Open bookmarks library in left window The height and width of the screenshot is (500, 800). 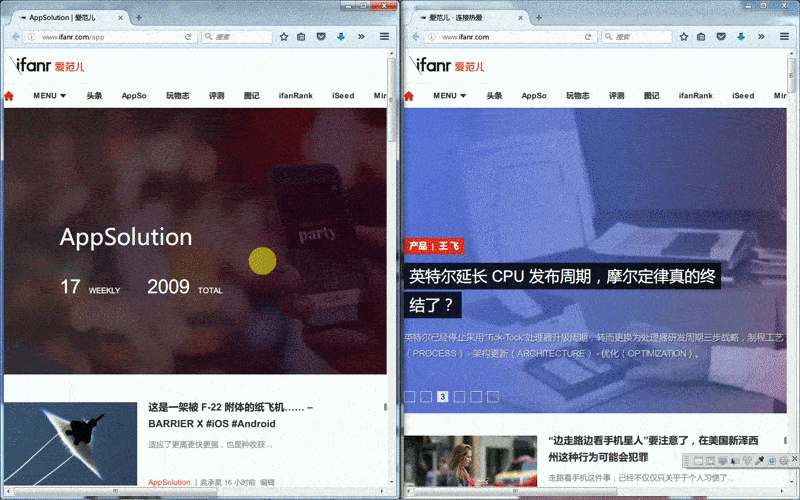pos(301,37)
